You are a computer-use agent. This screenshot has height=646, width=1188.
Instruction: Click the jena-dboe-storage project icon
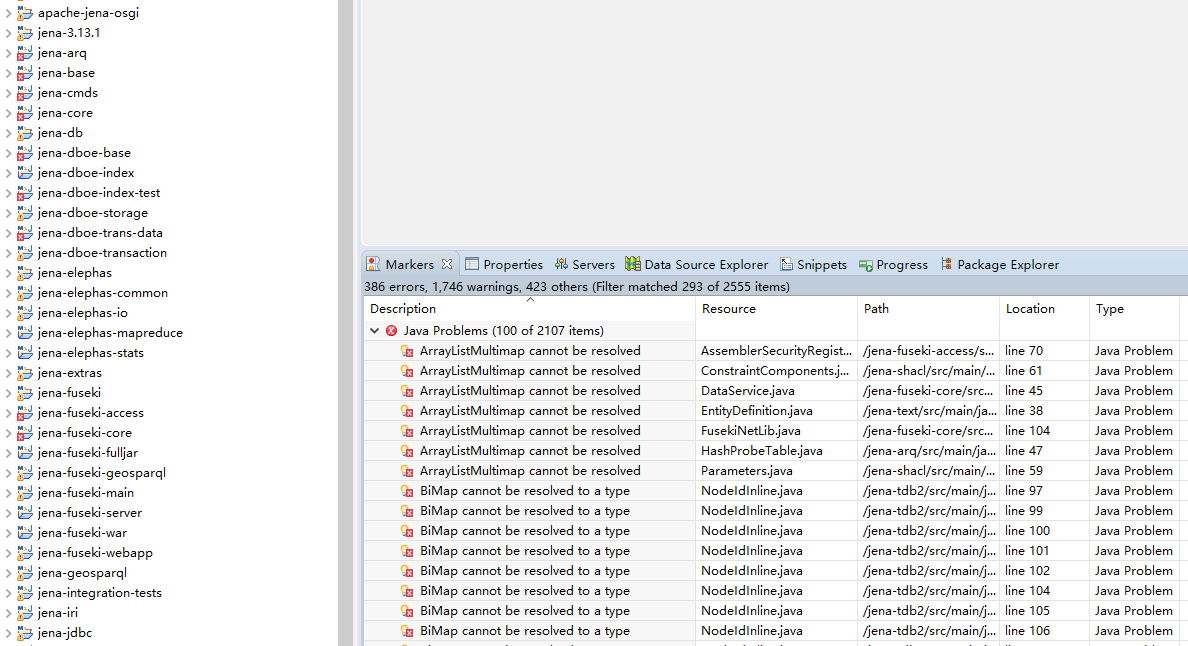click(25, 213)
